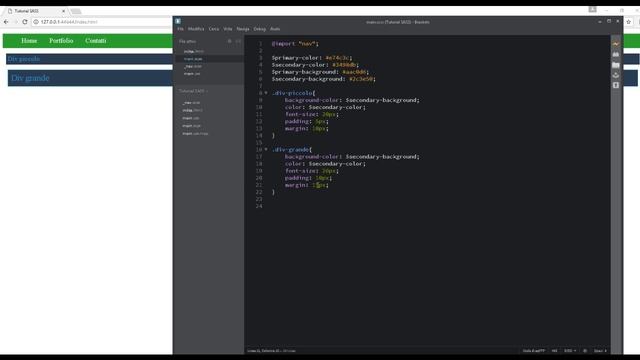Open the SCSS language dropdown in status bar
Image resolution: width=640 pixels, height=360 pixels.
[x=570, y=351]
